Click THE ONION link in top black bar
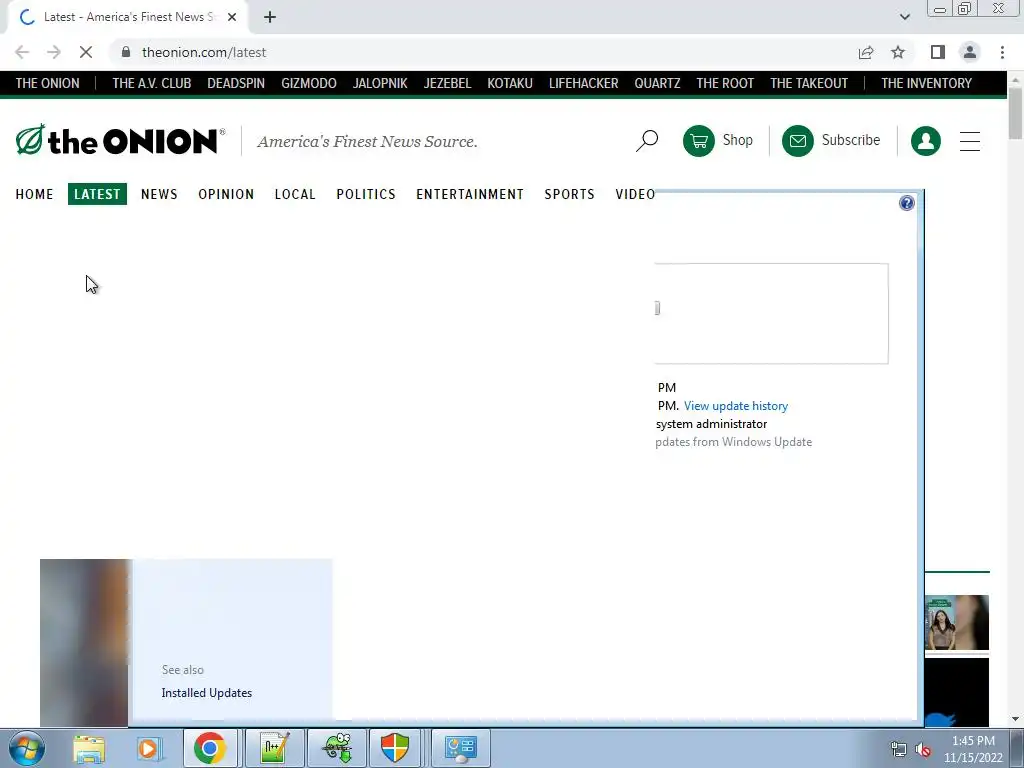1024x768 pixels. (x=48, y=84)
